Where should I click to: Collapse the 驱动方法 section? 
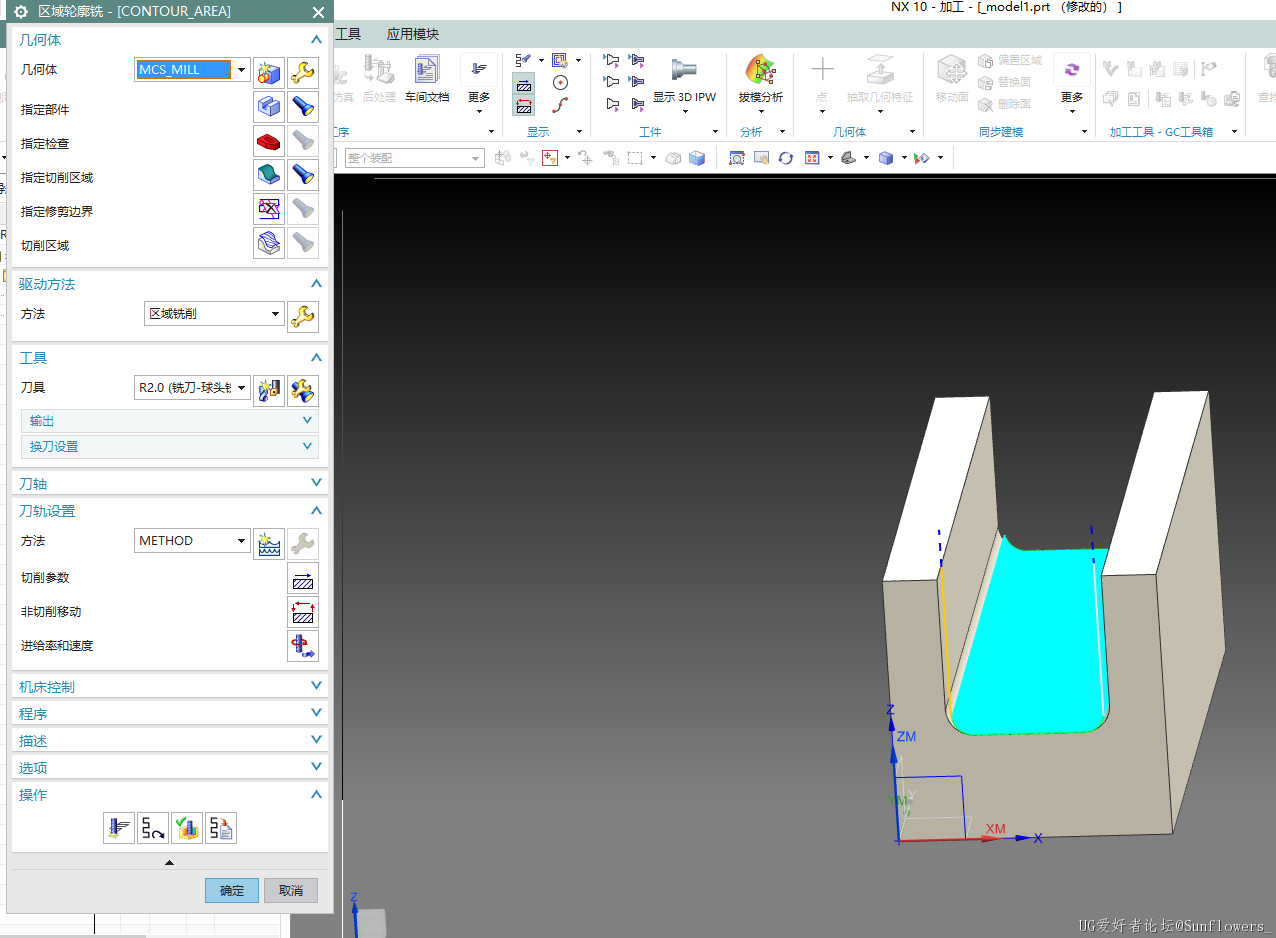(316, 283)
